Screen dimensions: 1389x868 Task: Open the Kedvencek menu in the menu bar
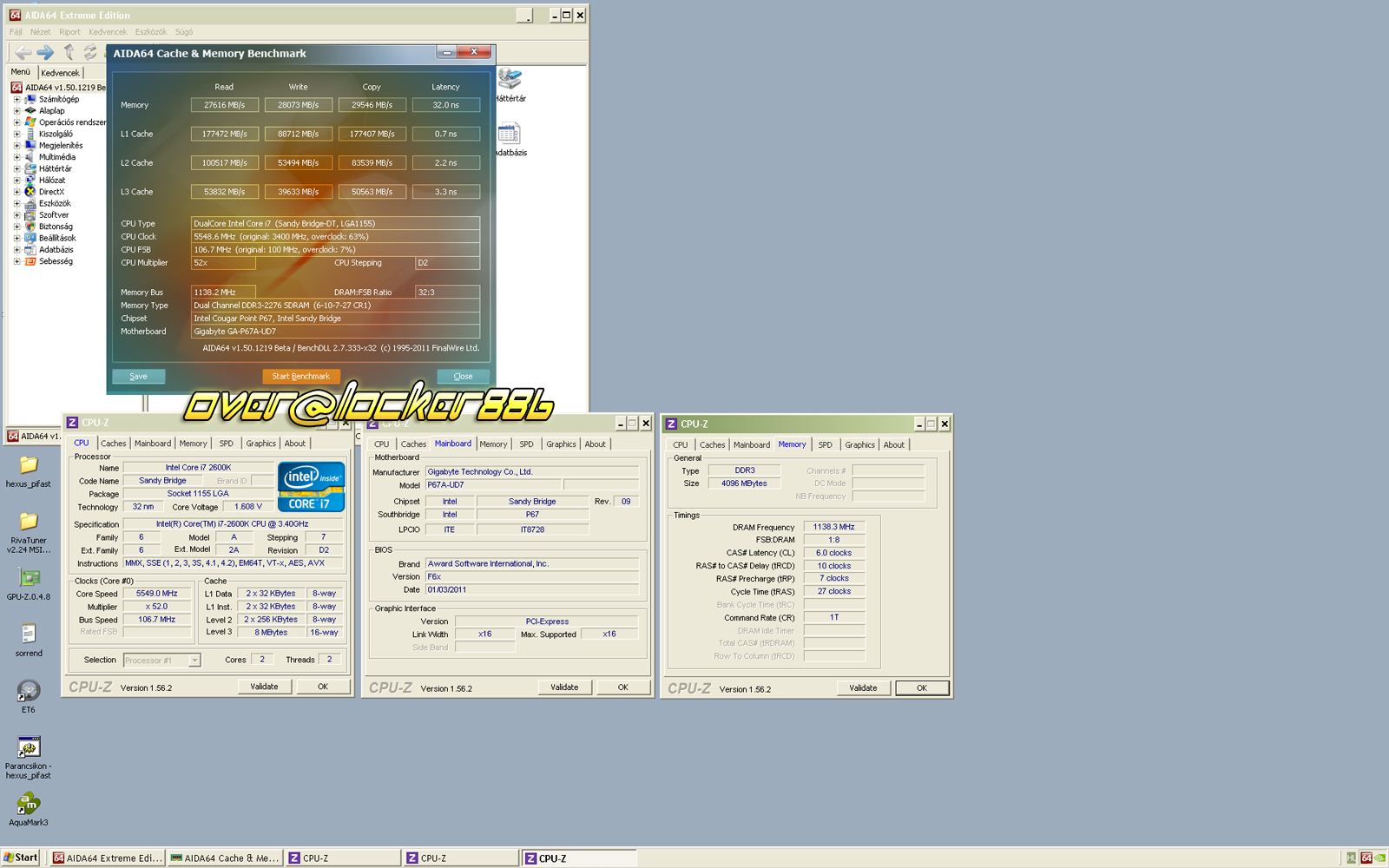pos(108,32)
